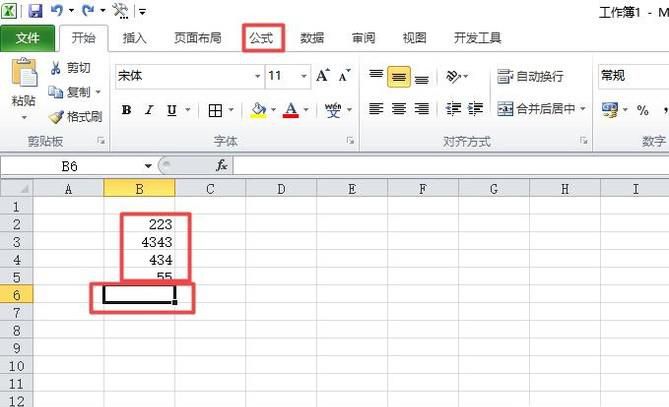Open the 字体 font dialog launcher
The height and width of the screenshot is (407, 669).
point(350,140)
